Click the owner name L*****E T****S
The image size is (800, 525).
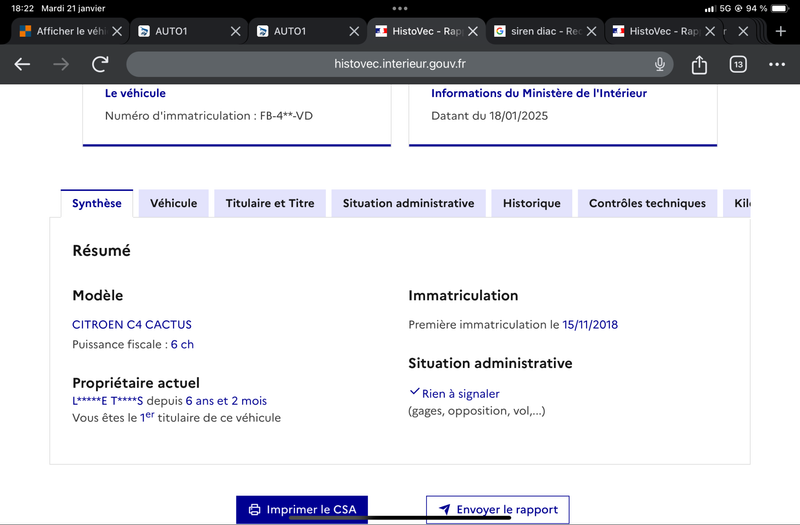click(x=108, y=401)
